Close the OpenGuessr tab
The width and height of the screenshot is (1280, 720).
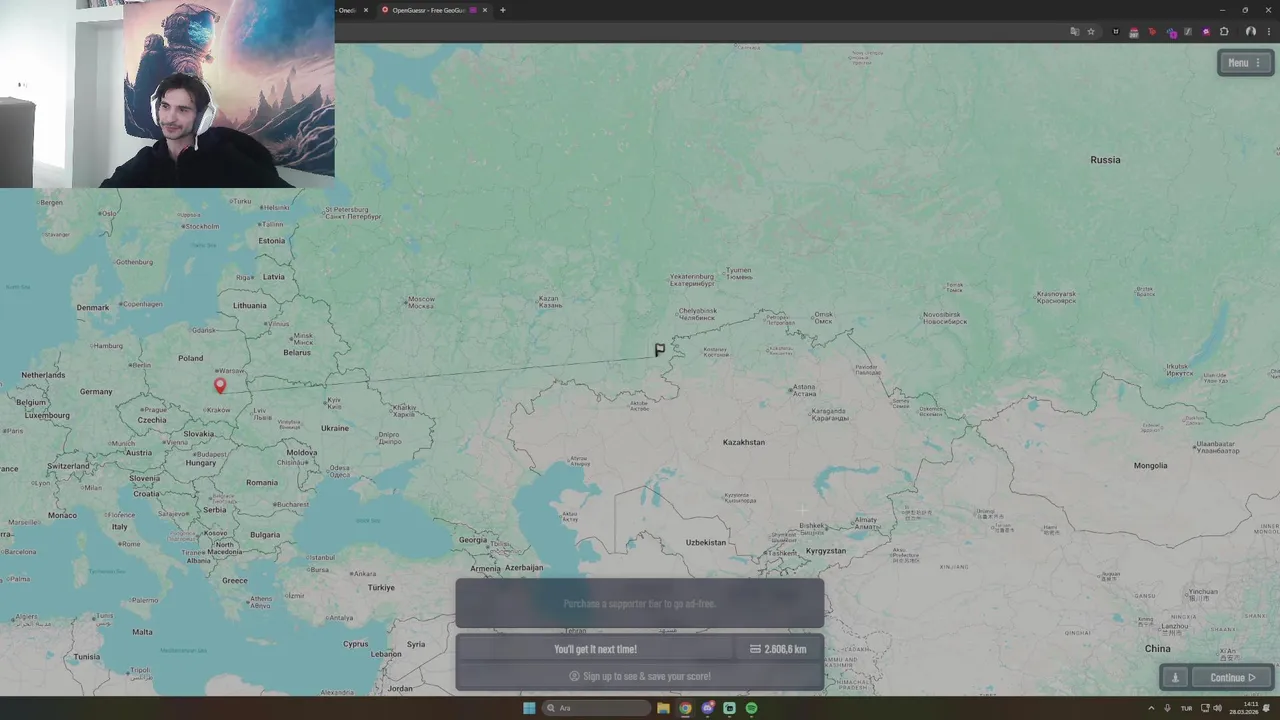coord(485,10)
